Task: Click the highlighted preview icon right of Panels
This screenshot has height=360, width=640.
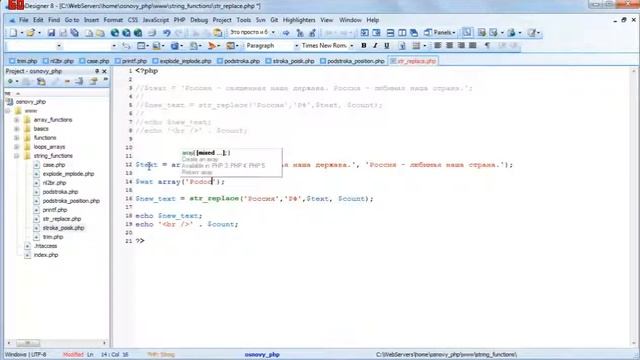Action: tap(467, 33)
